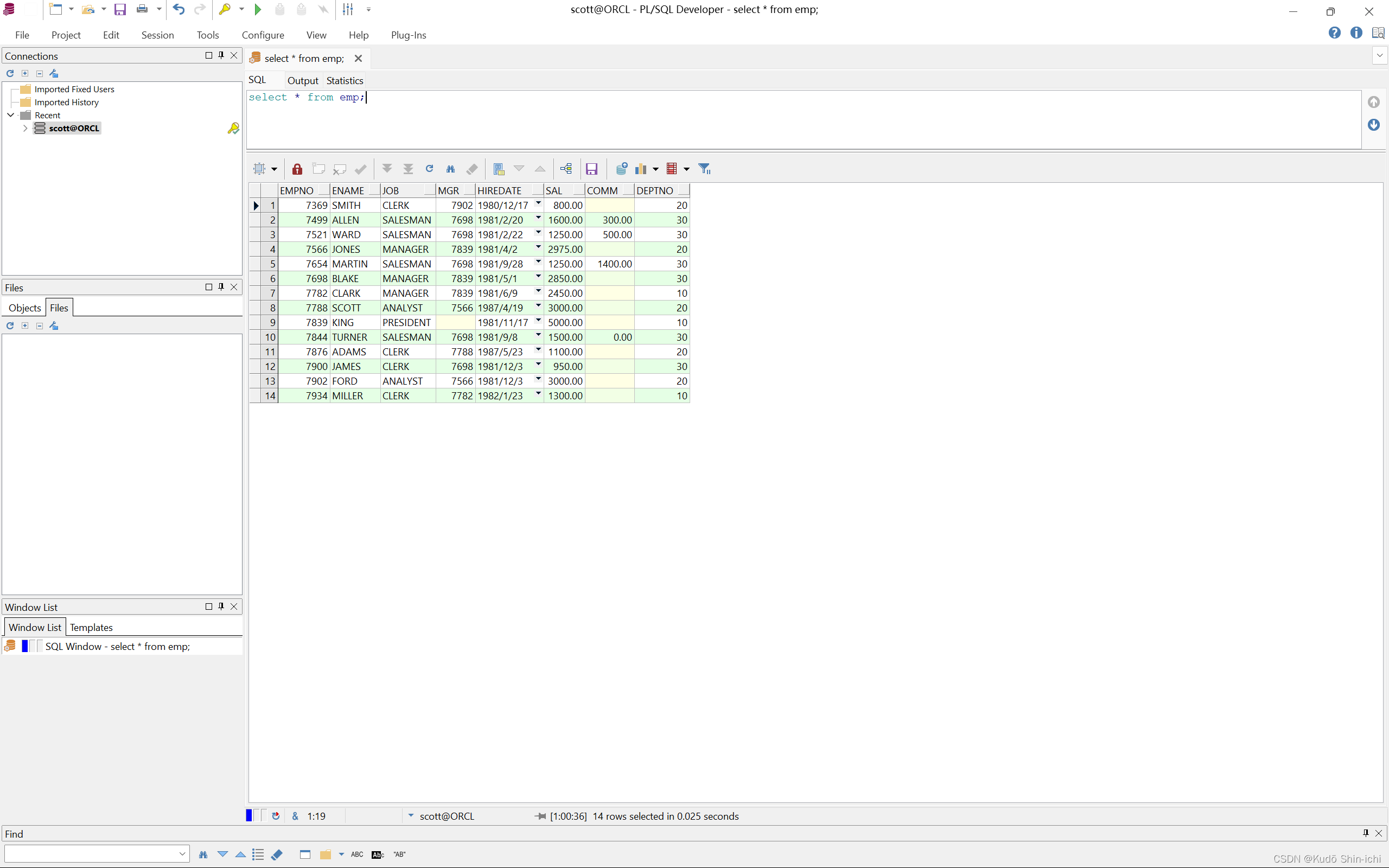Viewport: 1389px width, 868px height.
Task: Click the Open file folder icon
Action: (x=88, y=9)
